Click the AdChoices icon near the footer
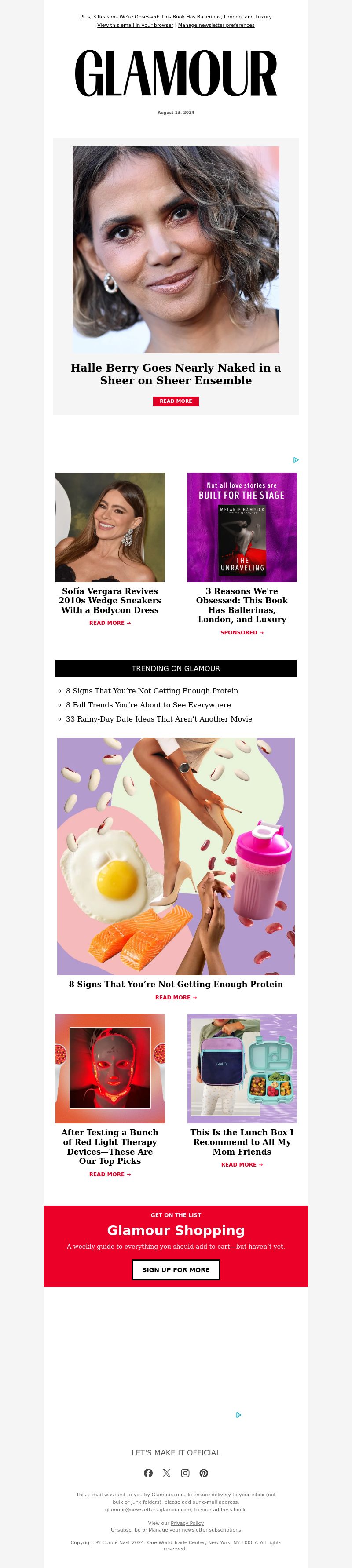The height and width of the screenshot is (1568, 352). tap(239, 1415)
